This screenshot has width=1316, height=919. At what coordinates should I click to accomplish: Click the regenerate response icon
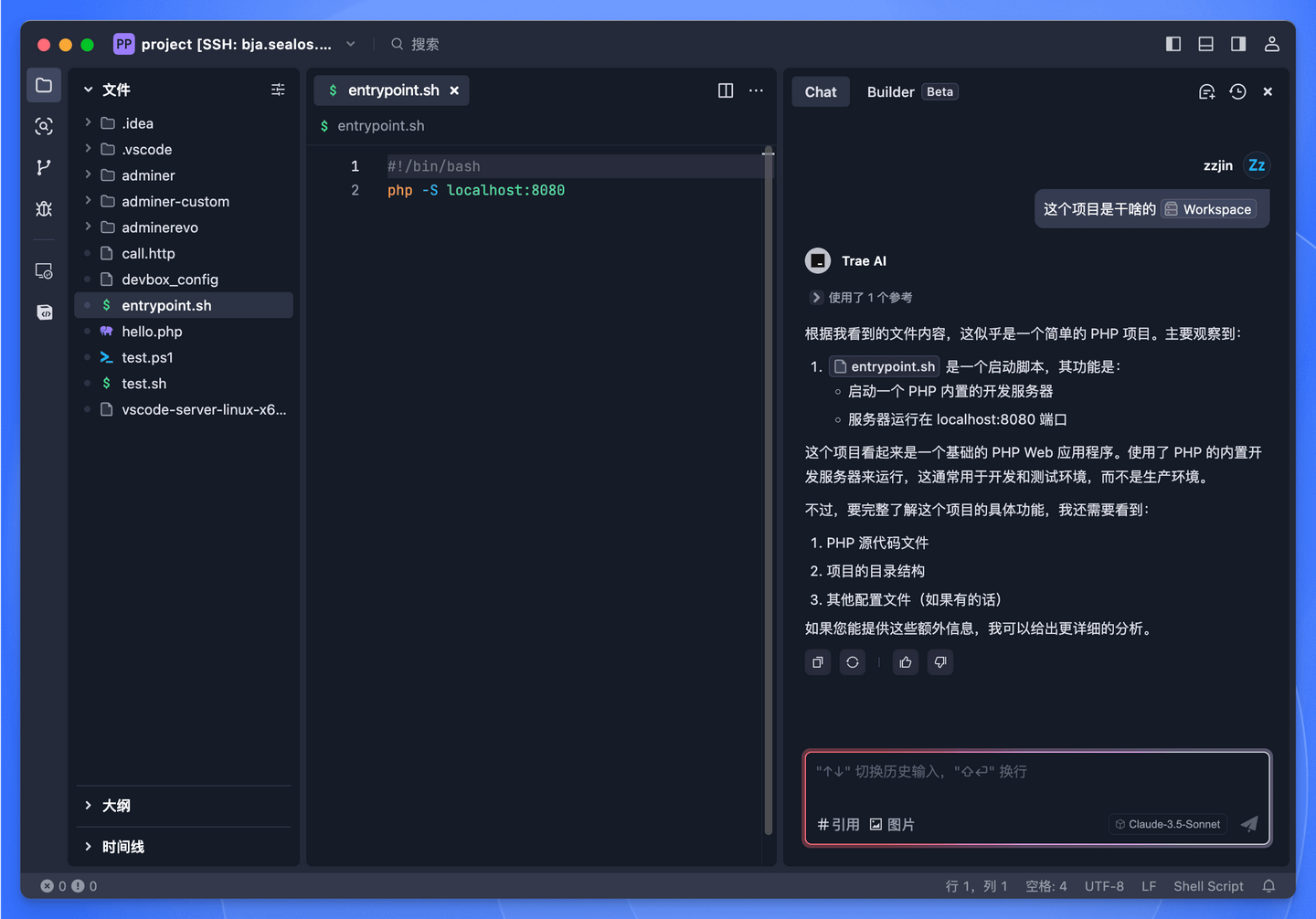point(852,661)
